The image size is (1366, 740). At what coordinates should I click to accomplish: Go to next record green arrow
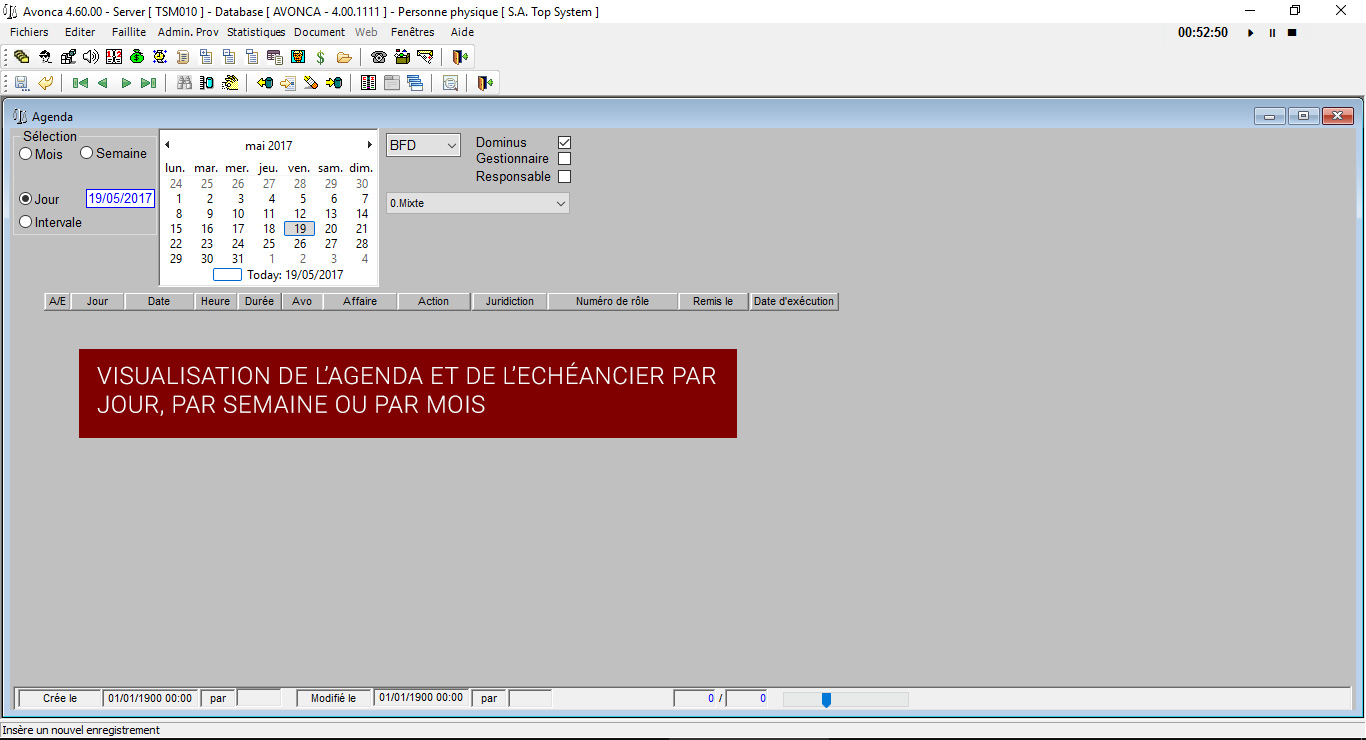pyautogui.click(x=126, y=83)
